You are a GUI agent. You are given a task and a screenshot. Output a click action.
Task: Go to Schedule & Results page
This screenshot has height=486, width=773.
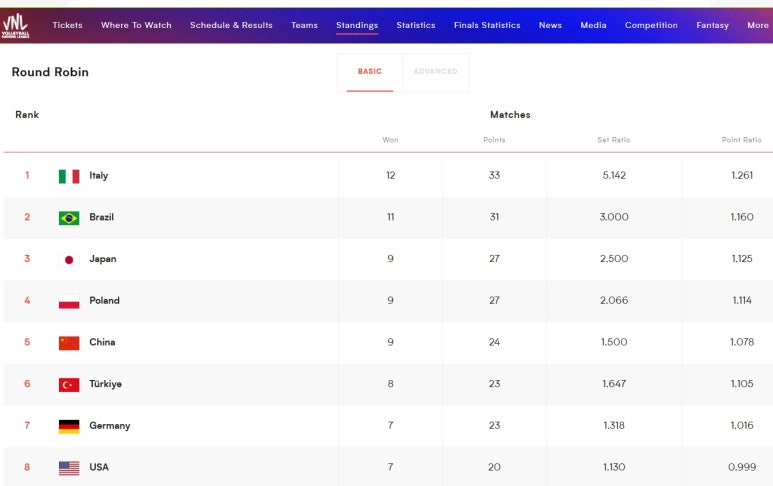(231, 25)
